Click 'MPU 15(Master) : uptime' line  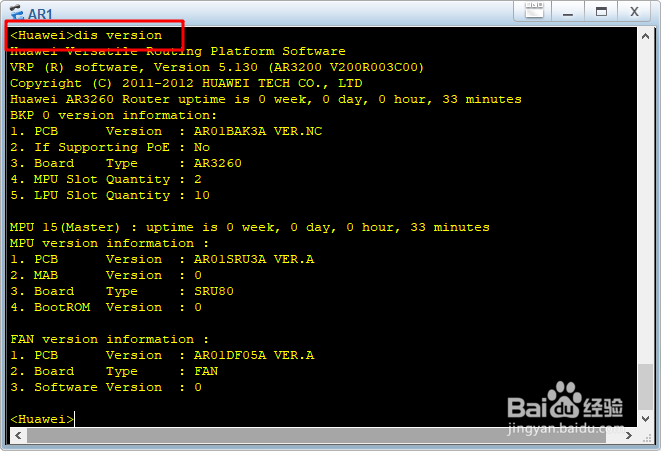coord(250,228)
